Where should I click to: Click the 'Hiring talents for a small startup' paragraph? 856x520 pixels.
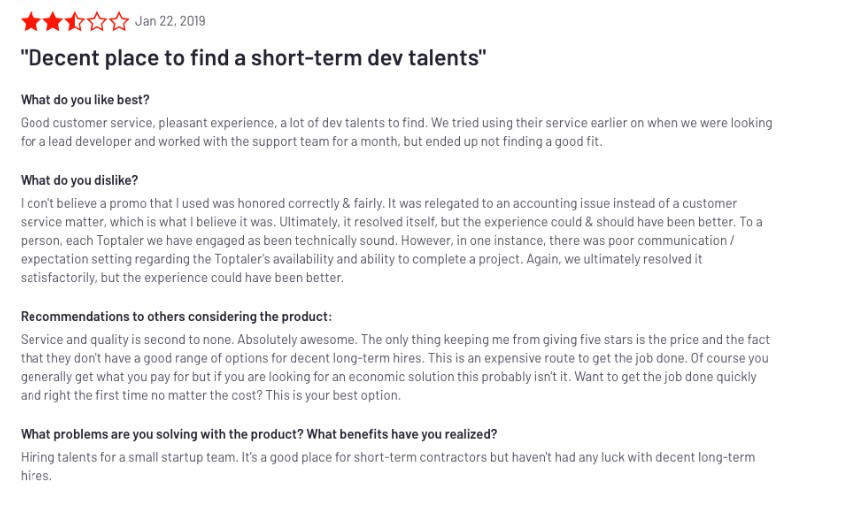pos(388,467)
